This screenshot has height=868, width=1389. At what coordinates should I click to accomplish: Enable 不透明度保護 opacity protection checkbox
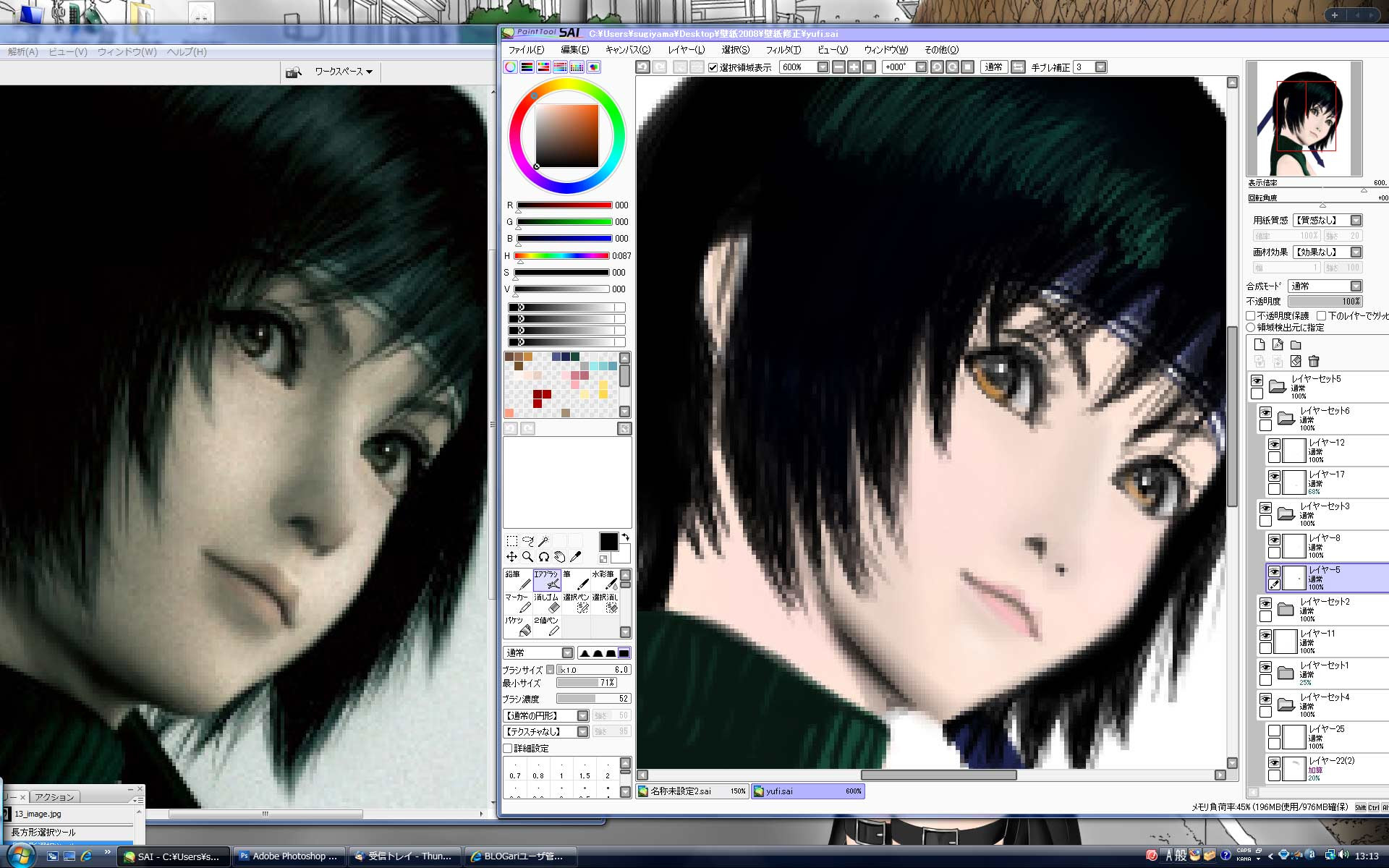pos(1251,316)
